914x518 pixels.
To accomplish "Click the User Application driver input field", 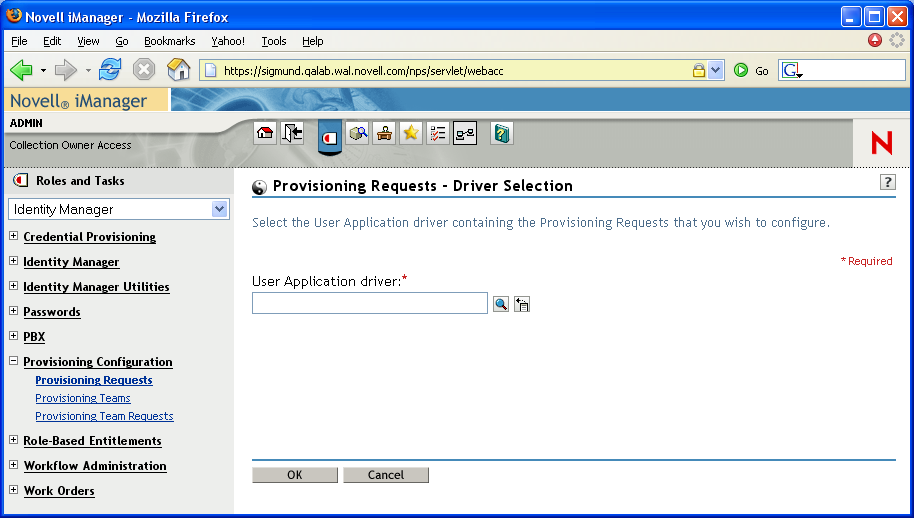I will [370, 303].
